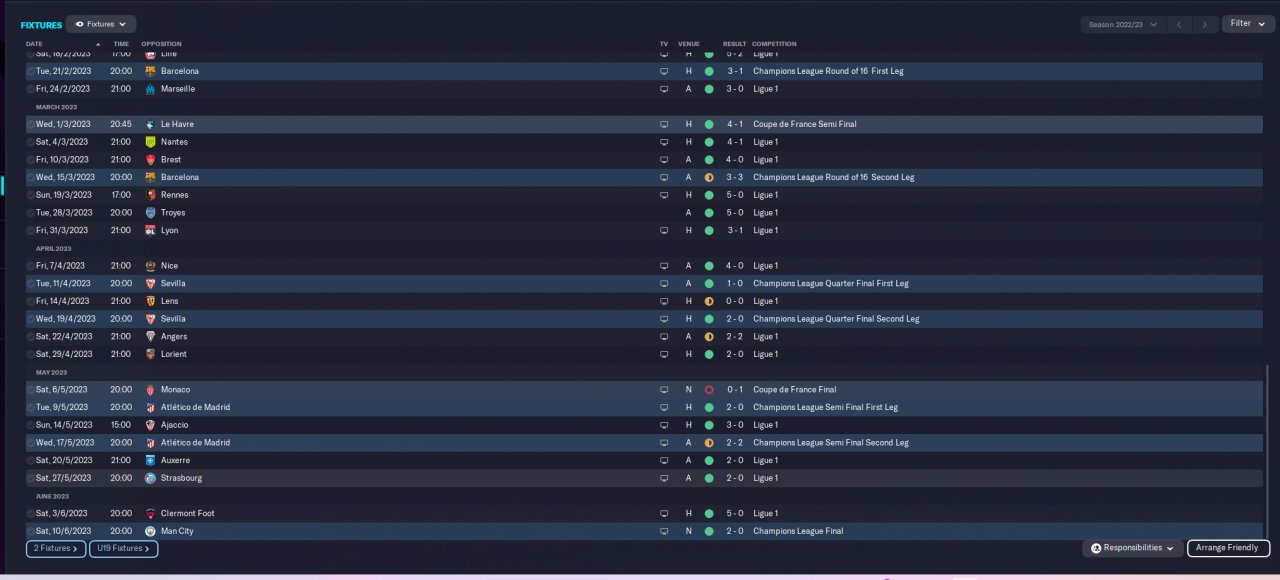Image resolution: width=1280 pixels, height=580 pixels.
Task: Click the Atlético de Madrid name on 9/5/2023
Action: coord(195,408)
